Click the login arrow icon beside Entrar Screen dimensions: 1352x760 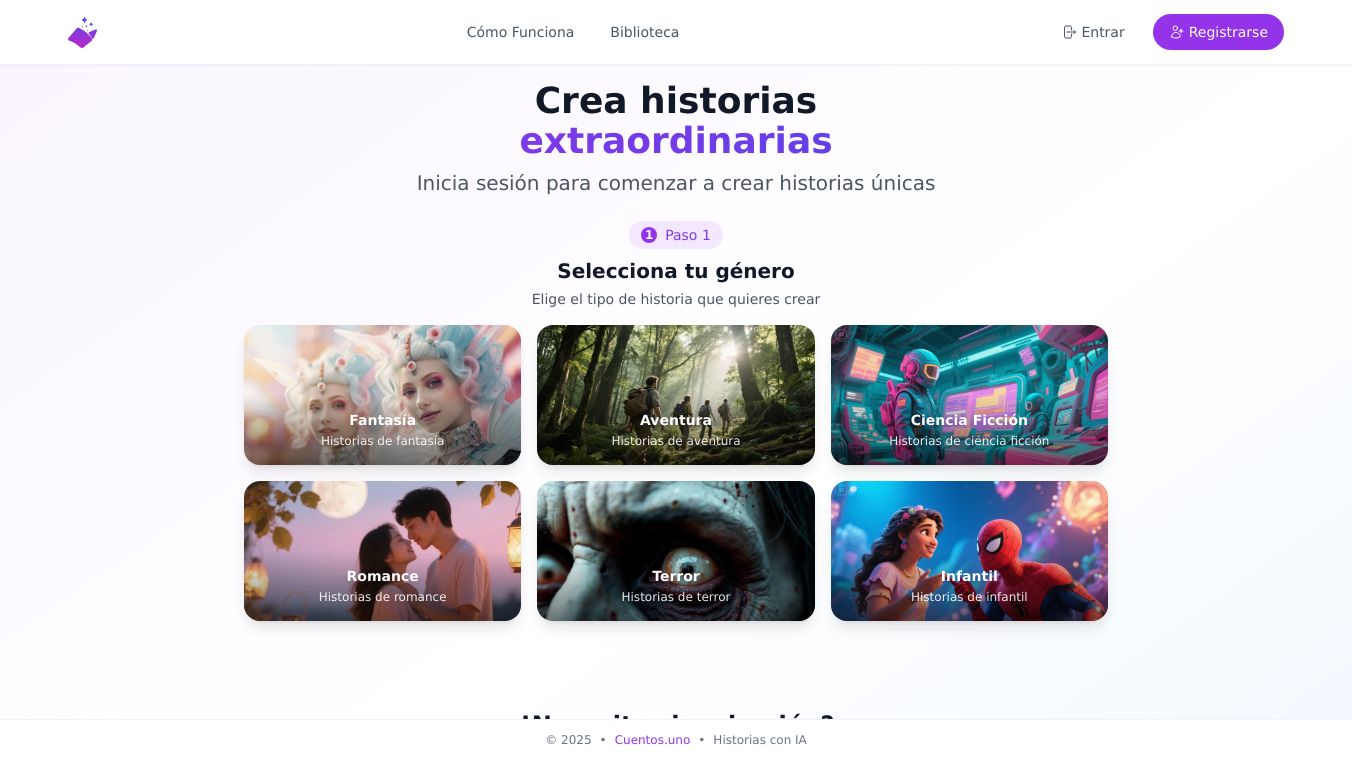1069,32
